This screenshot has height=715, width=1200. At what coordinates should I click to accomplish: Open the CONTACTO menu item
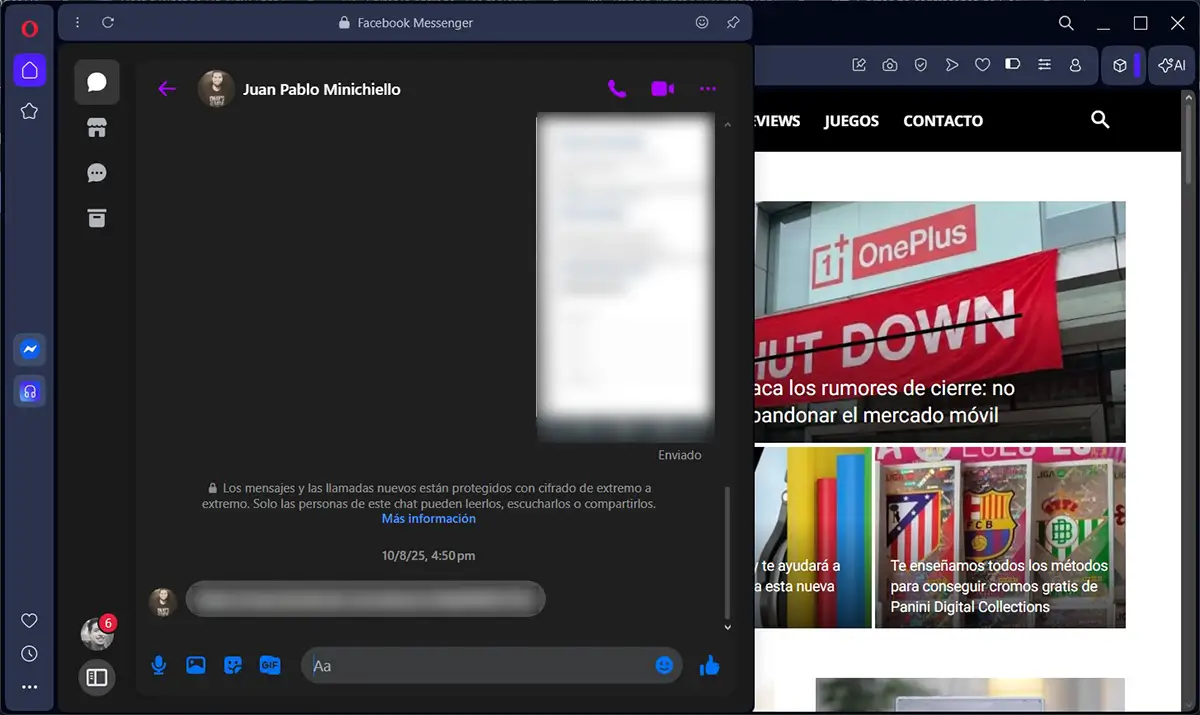[942, 121]
